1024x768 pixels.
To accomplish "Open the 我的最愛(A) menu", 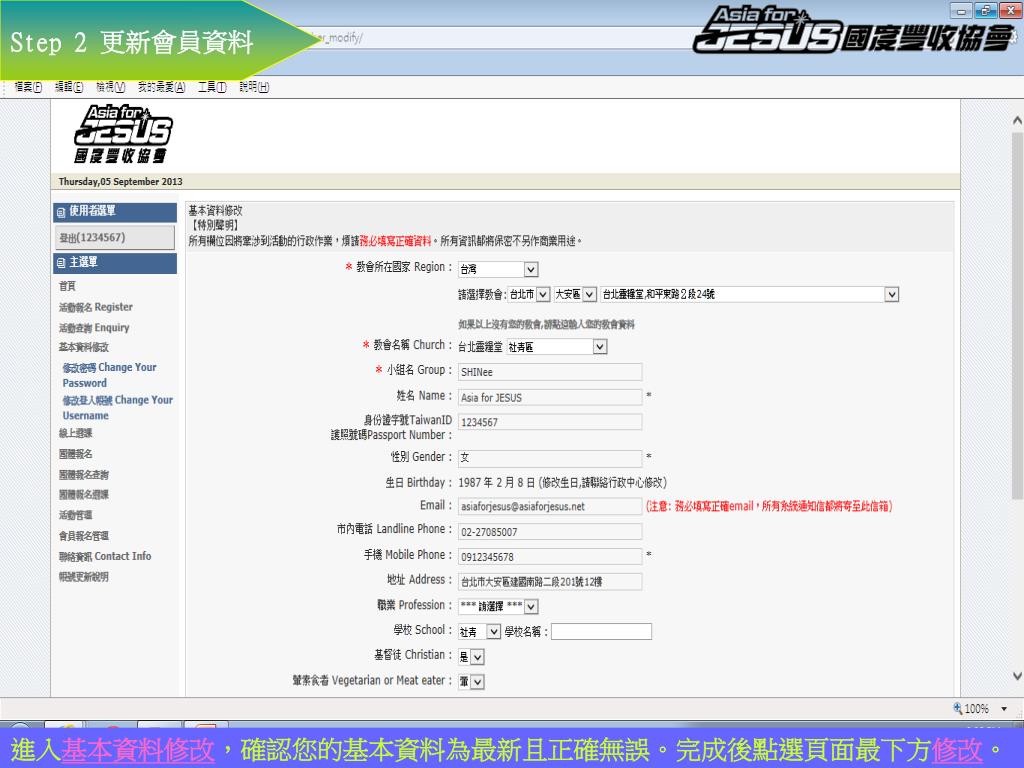I will coord(161,87).
